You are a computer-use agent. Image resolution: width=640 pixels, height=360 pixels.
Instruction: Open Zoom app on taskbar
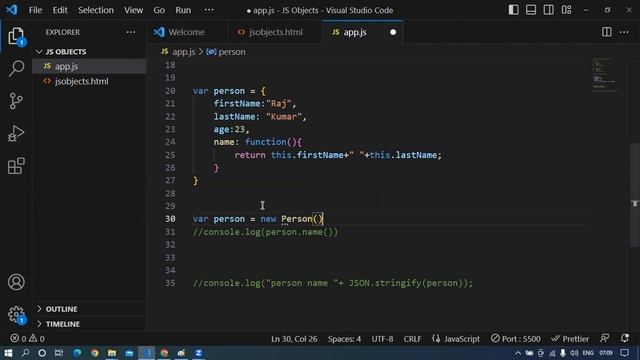coord(198,353)
